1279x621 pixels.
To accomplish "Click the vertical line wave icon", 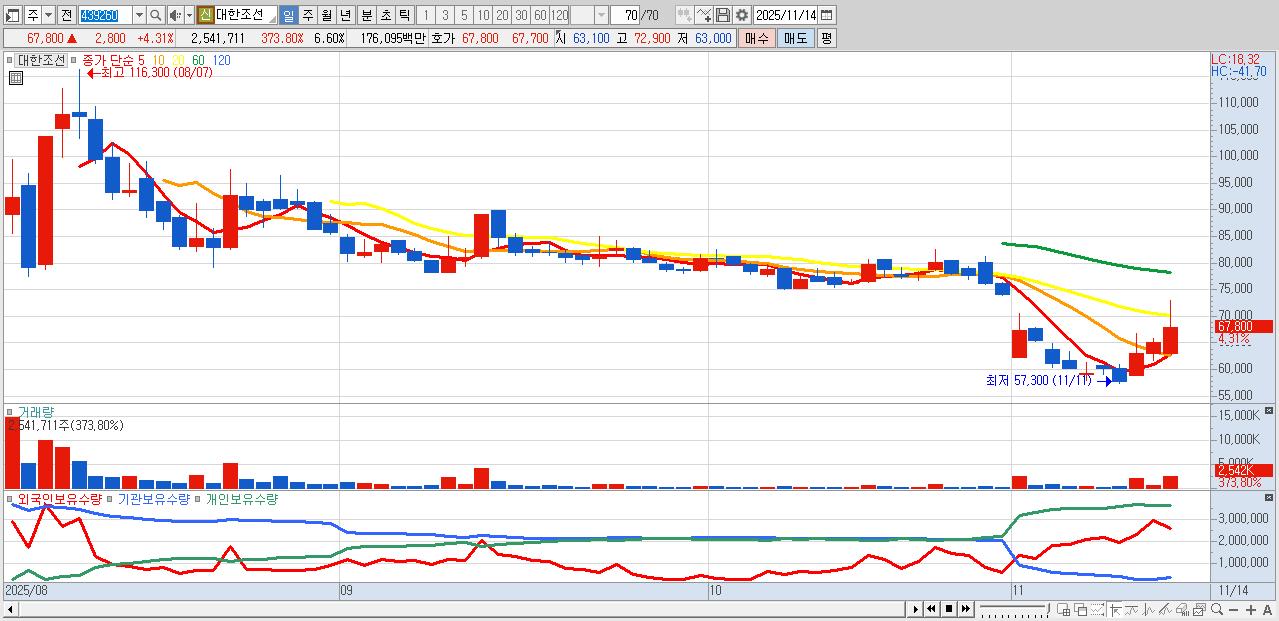I will (x=1149, y=609).
